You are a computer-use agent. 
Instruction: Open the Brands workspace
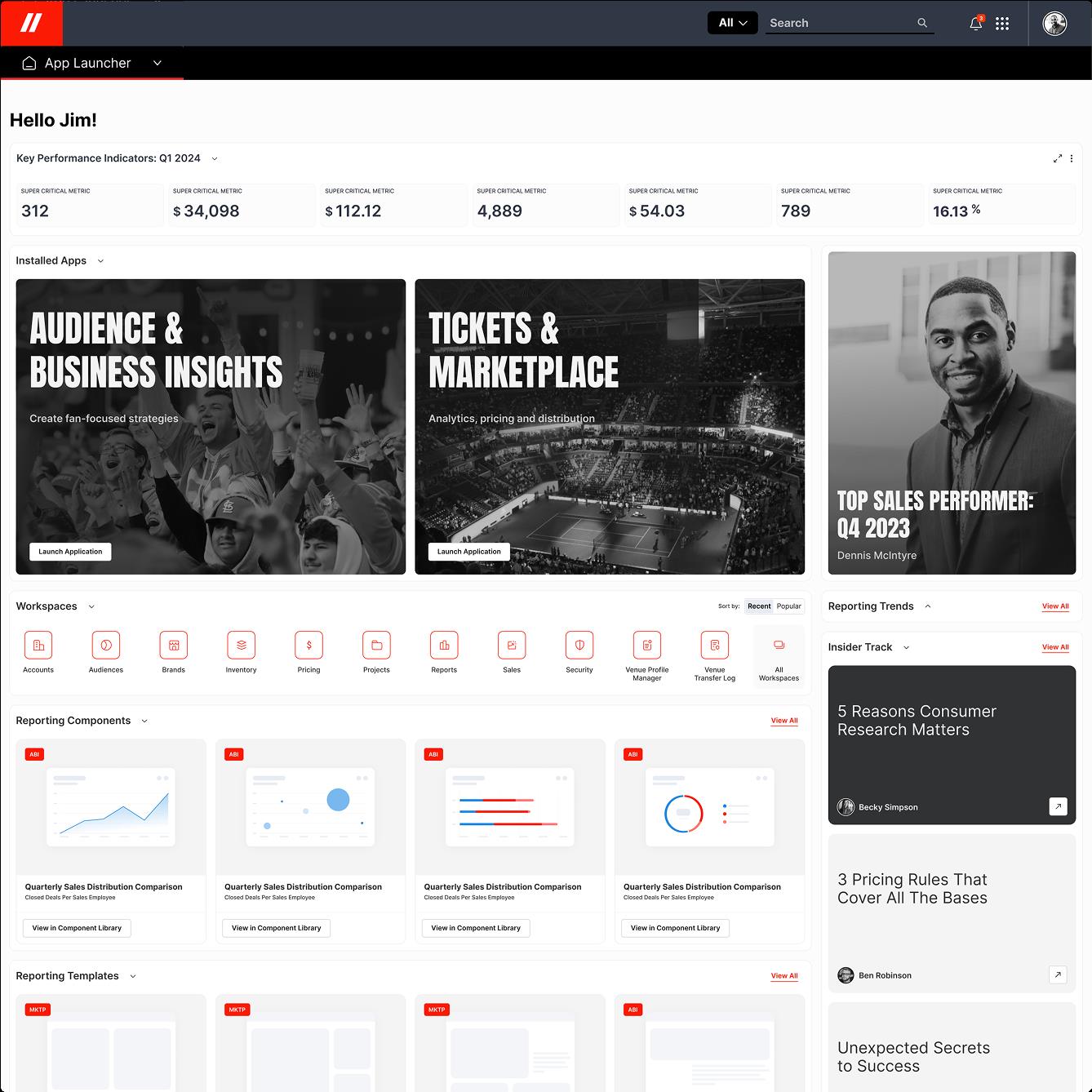coord(174,651)
